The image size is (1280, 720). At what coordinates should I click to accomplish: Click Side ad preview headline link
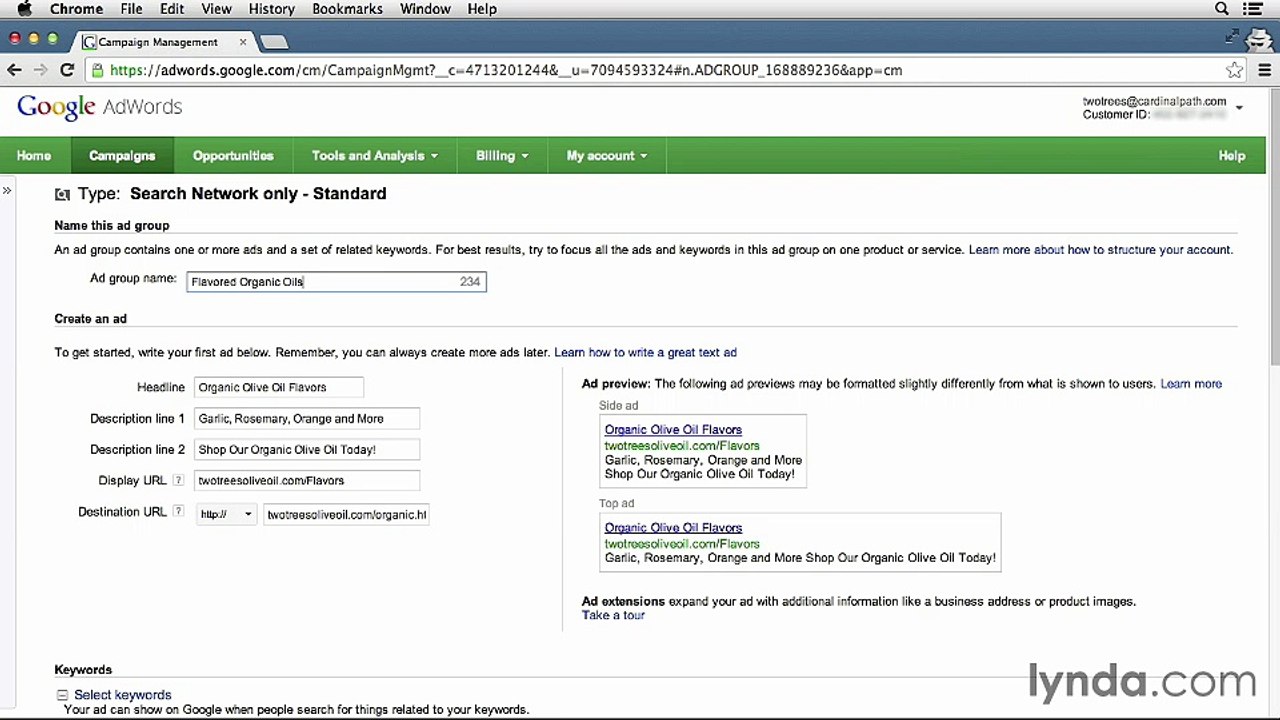(x=673, y=430)
